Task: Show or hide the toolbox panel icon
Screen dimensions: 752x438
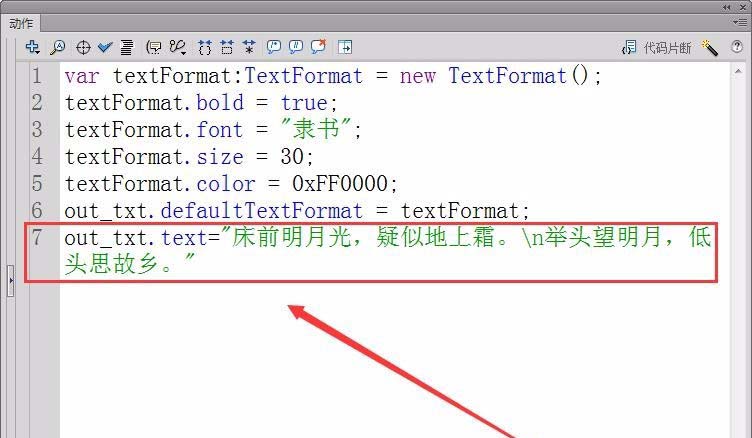Action: point(345,47)
